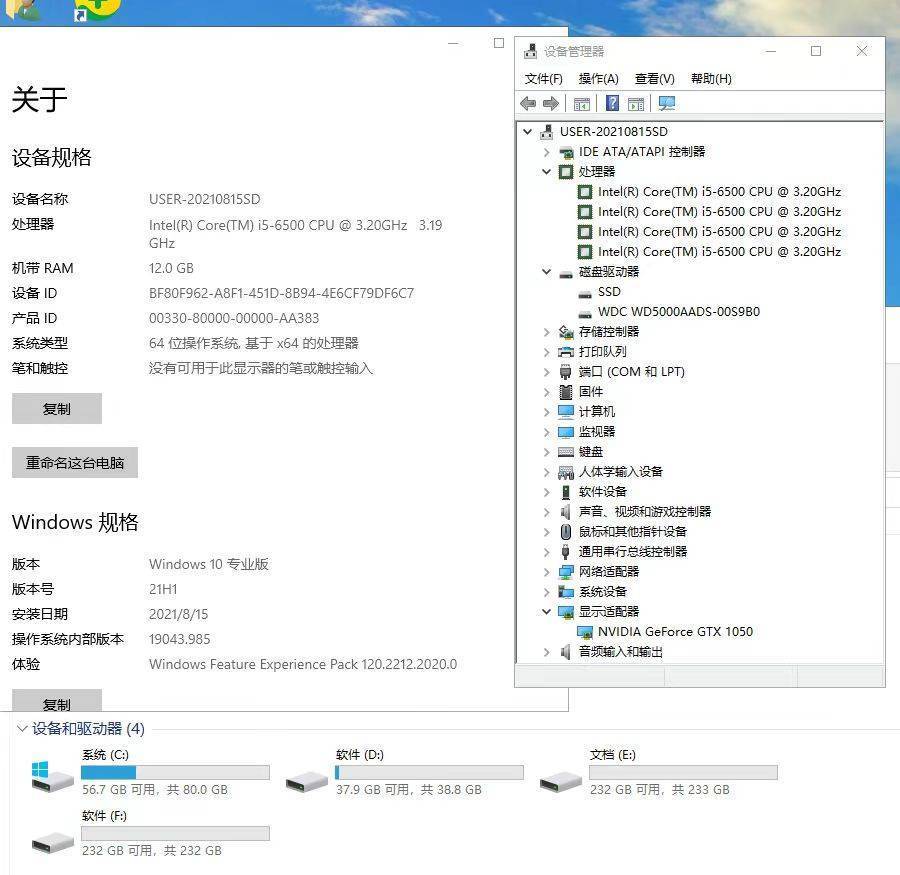
Task: Expand the 鼠标和其他指针设备 node
Action: (546, 532)
